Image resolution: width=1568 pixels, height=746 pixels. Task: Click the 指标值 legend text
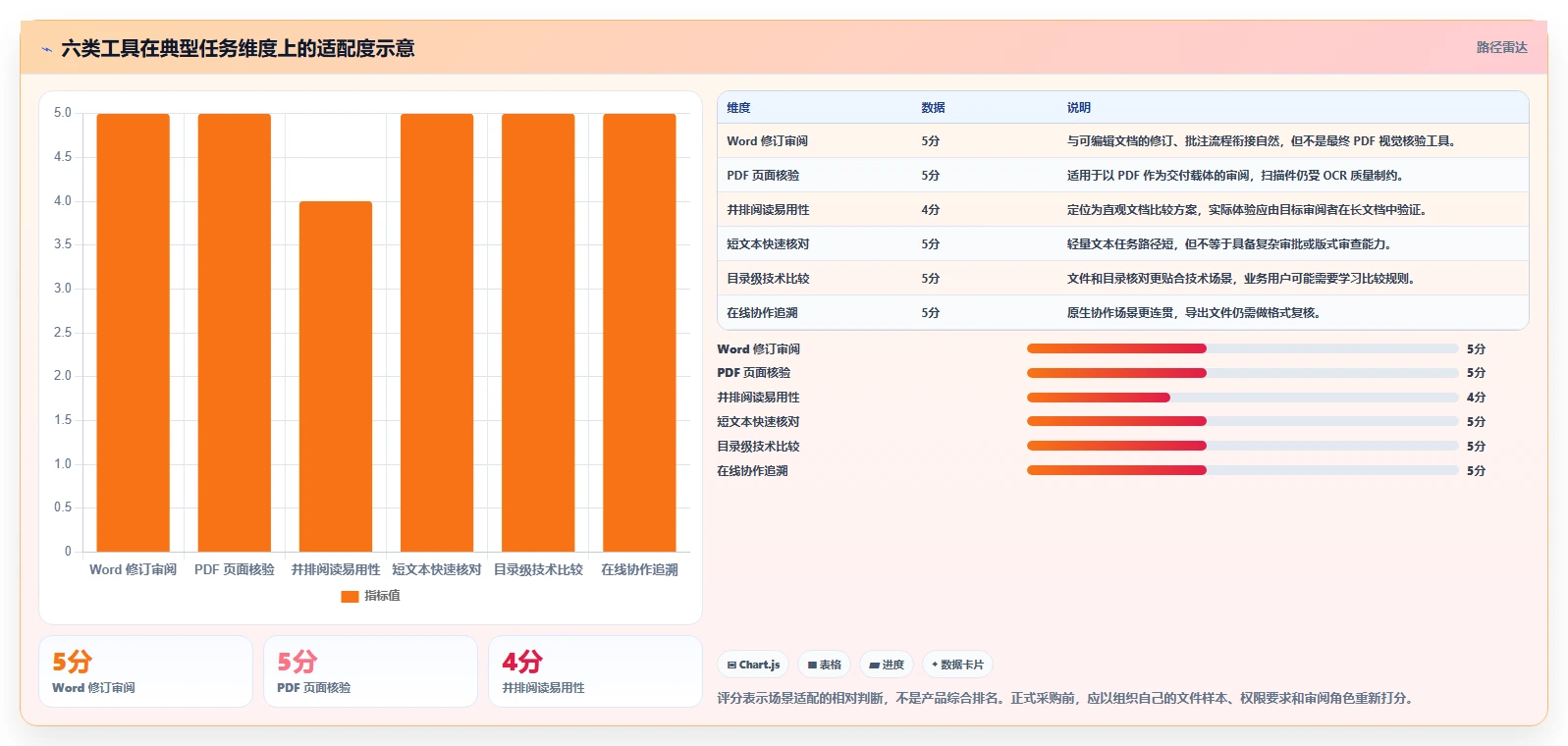pyautogui.click(x=382, y=596)
